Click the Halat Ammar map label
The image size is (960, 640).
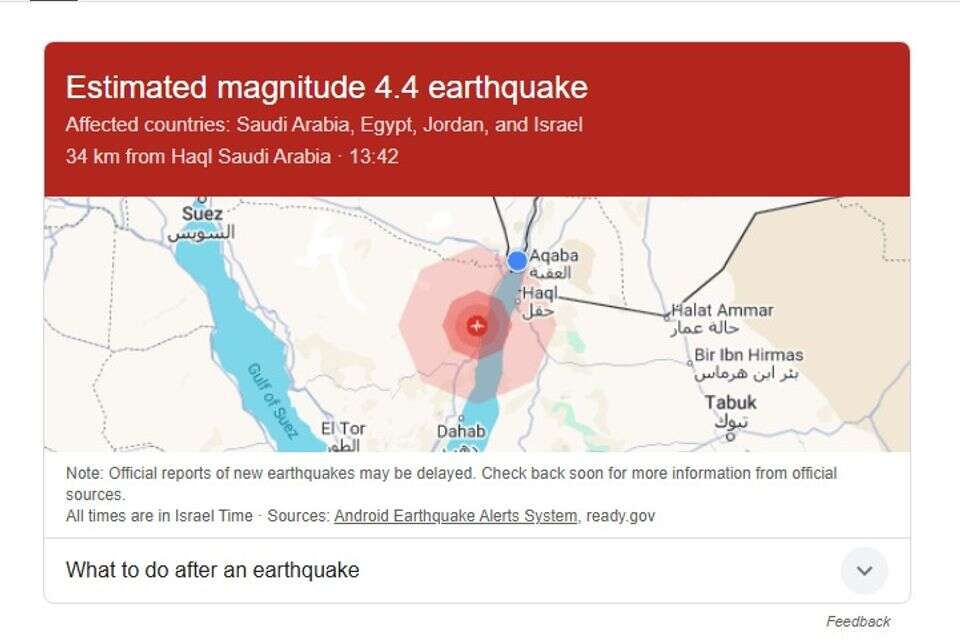(722, 310)
